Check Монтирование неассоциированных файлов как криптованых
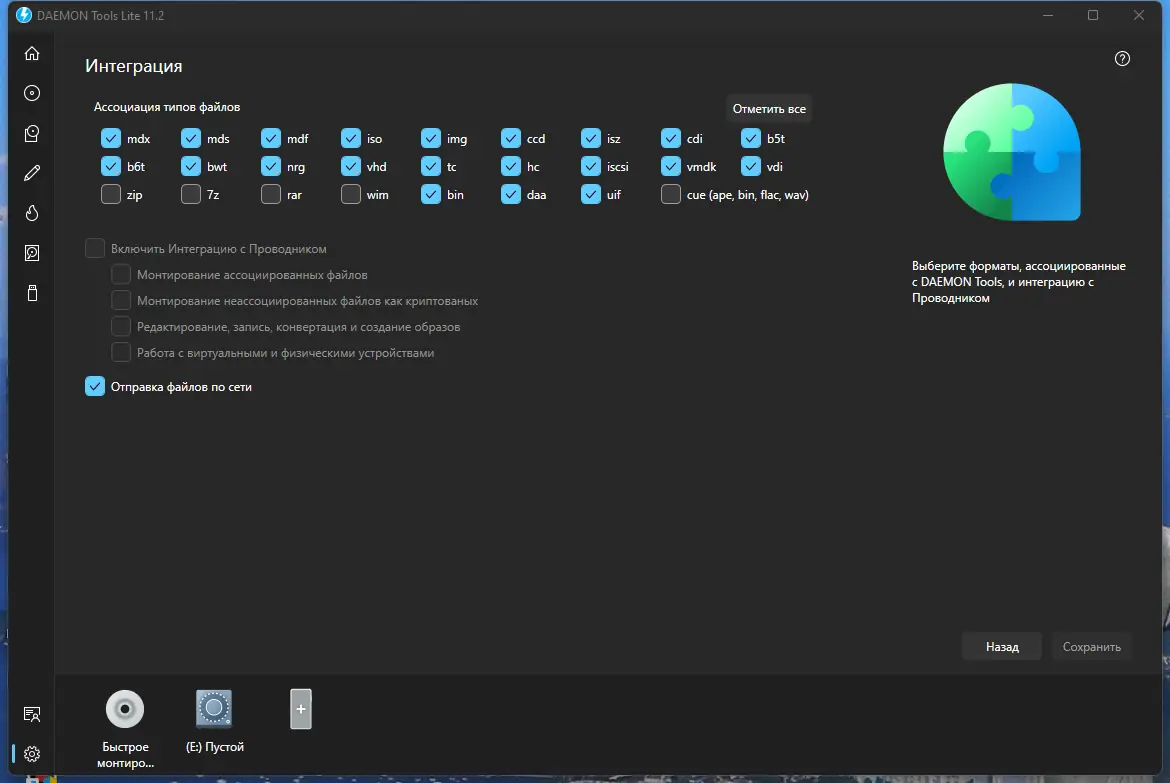 coord(121,300)
